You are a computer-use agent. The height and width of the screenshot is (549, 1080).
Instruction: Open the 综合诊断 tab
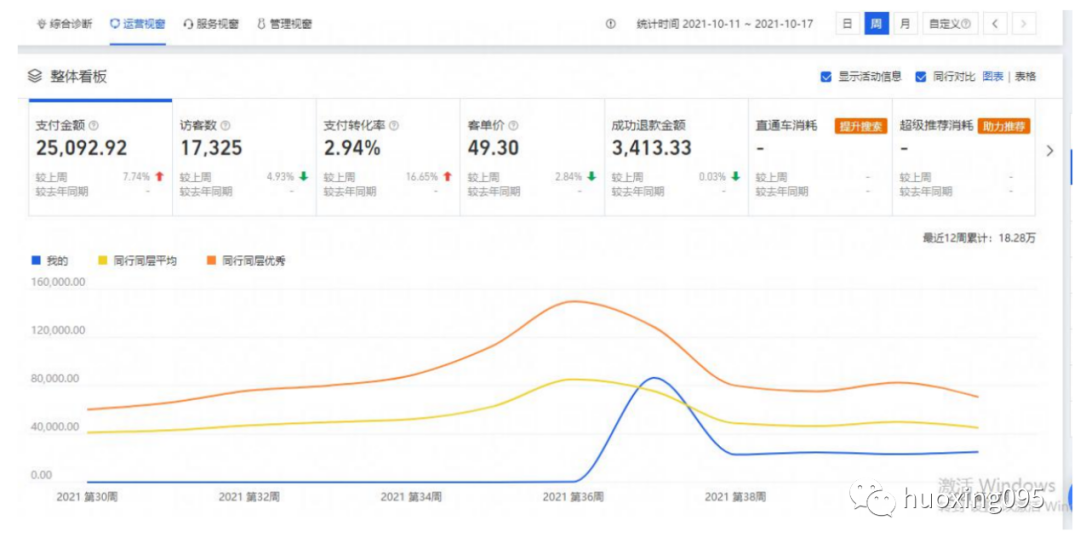click(64, 24)
